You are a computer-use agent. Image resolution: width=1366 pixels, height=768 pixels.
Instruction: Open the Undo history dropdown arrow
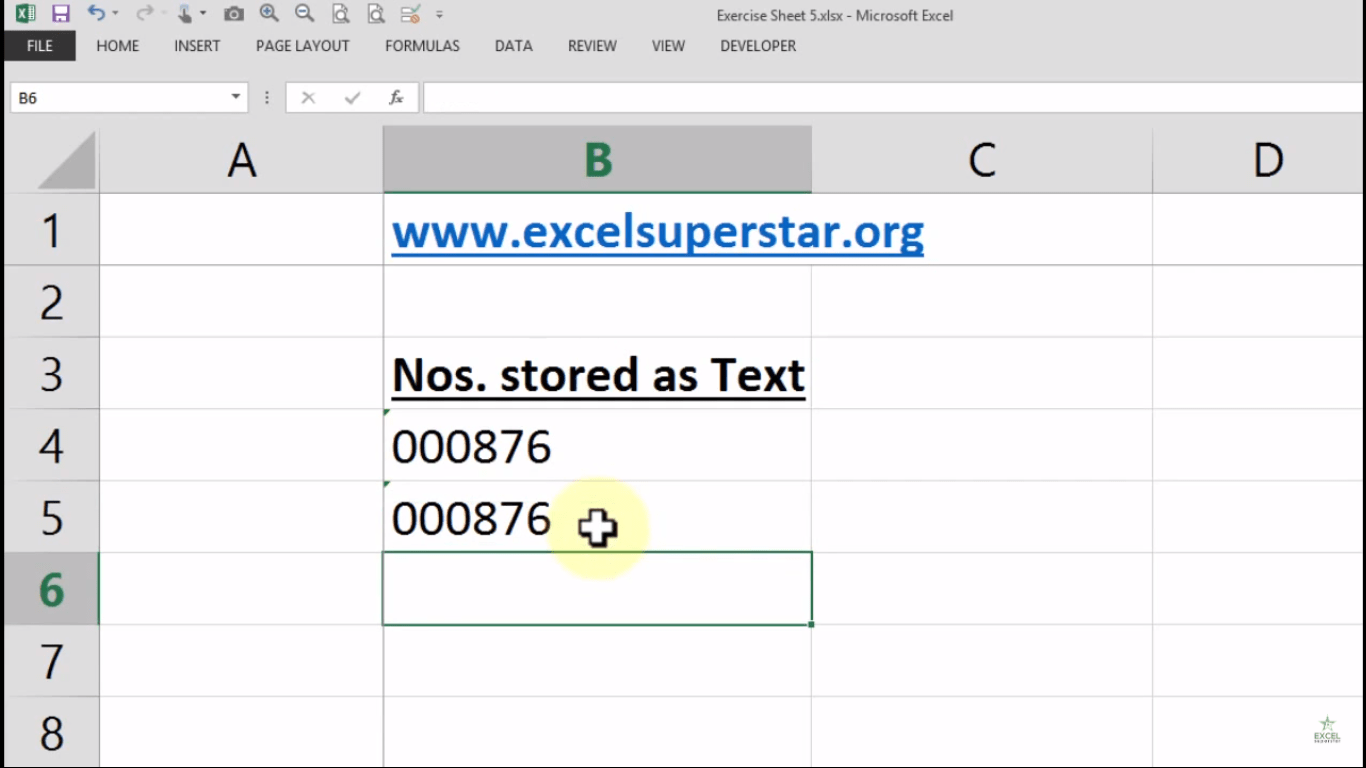coord(115,14)
